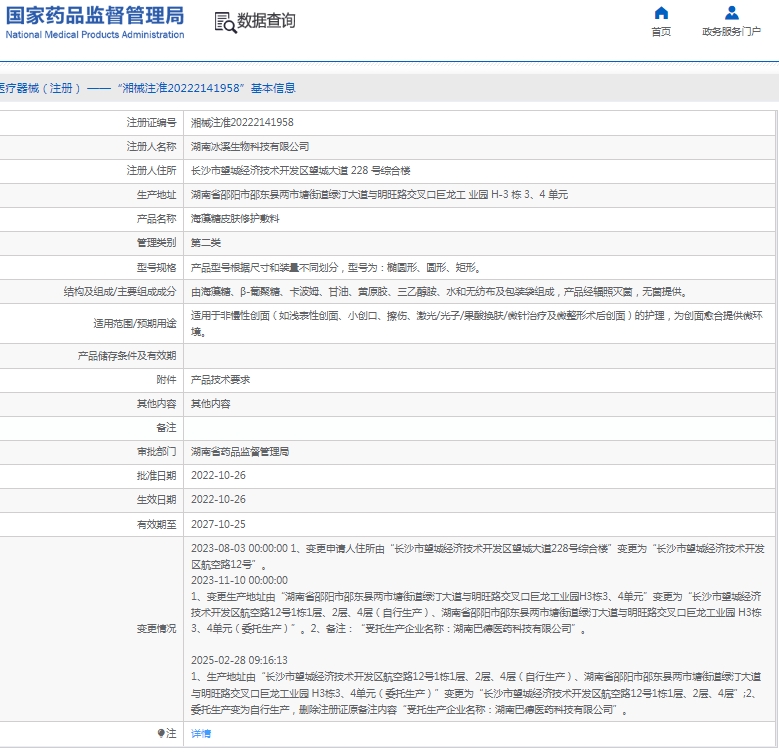Click the change entry dated 2023-08-03

click(x=477, y=556)
